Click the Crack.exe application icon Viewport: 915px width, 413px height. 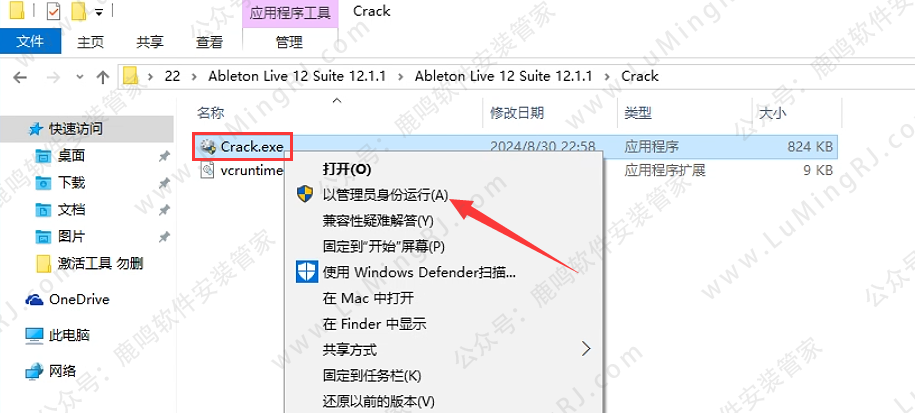coord(208,147)
